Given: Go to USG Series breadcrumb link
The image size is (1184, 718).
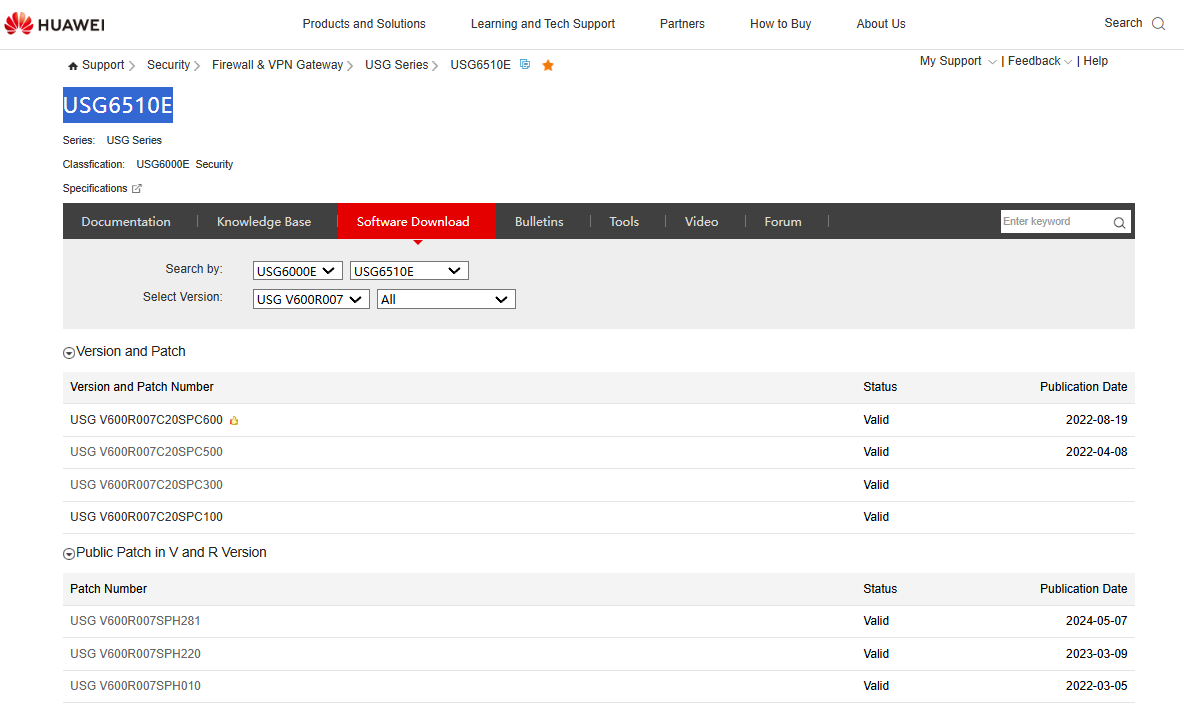Looking at the screenshot, I should (x=396, y=65).
